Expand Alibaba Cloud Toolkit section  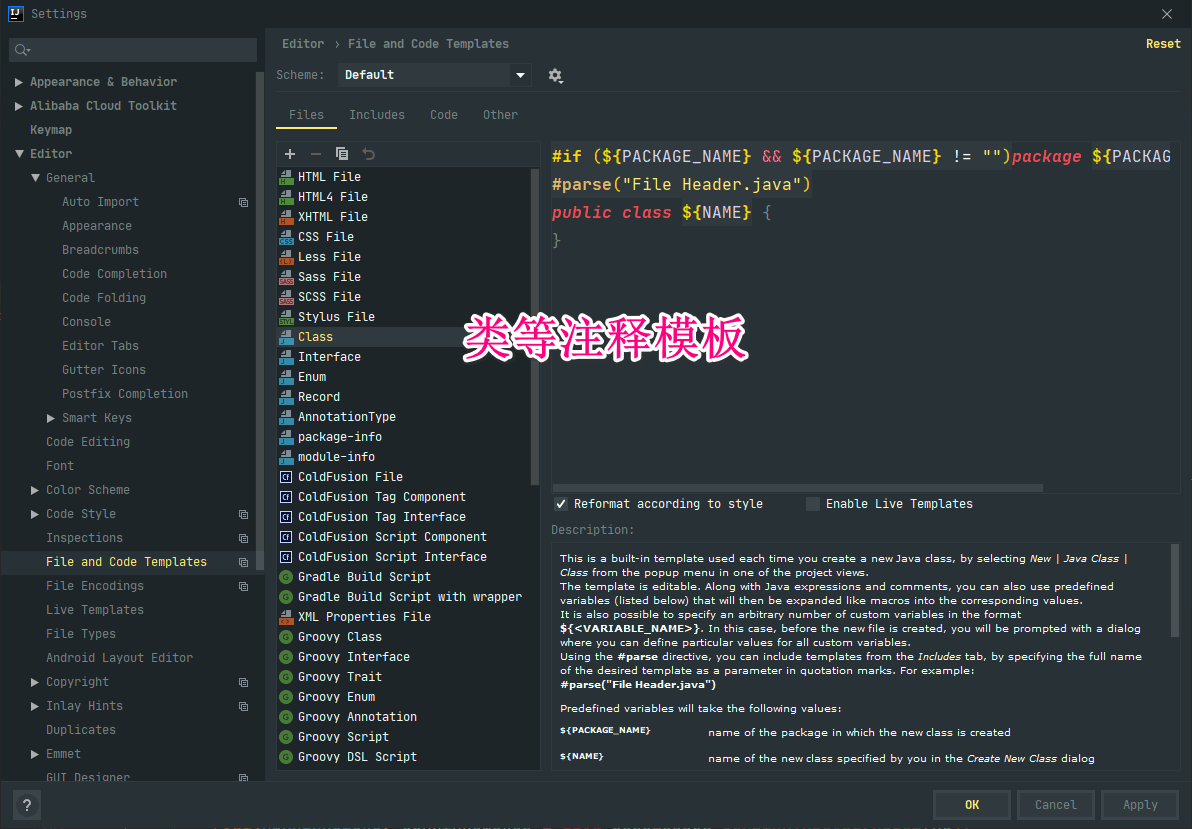click(18, 106)
